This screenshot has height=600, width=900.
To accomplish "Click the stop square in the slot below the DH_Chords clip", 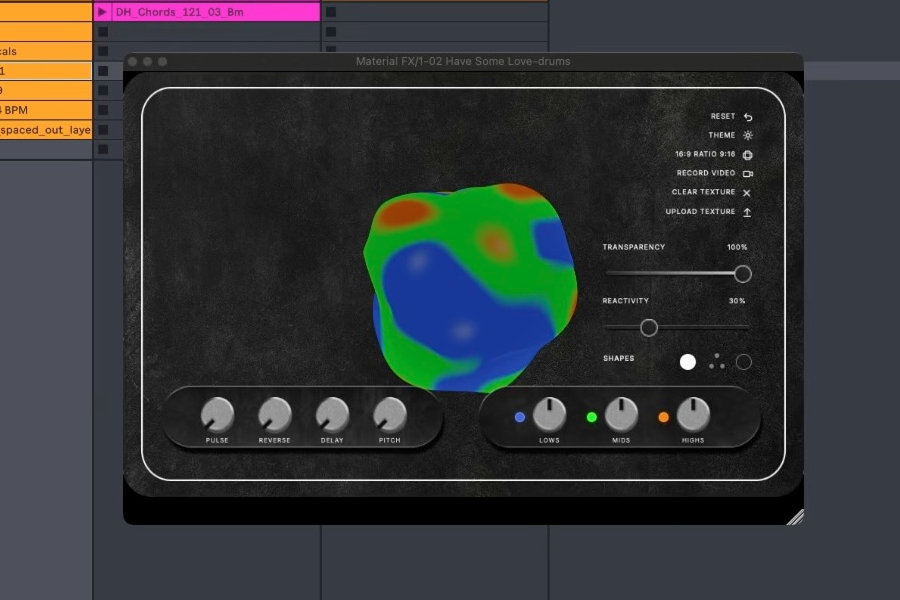I will coord(103,32).
